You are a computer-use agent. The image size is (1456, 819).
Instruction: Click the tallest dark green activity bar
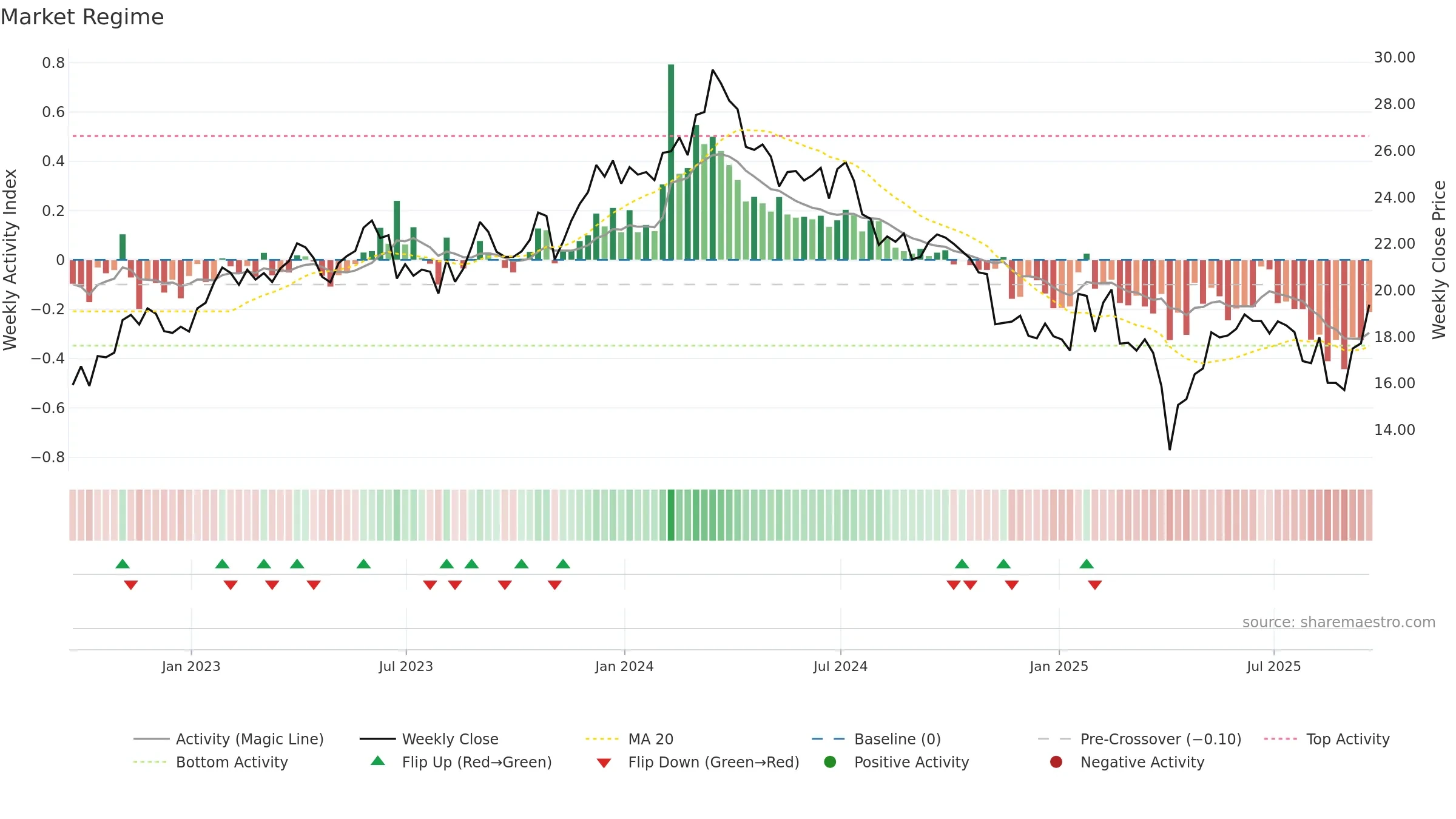click(x=671, y=162)
